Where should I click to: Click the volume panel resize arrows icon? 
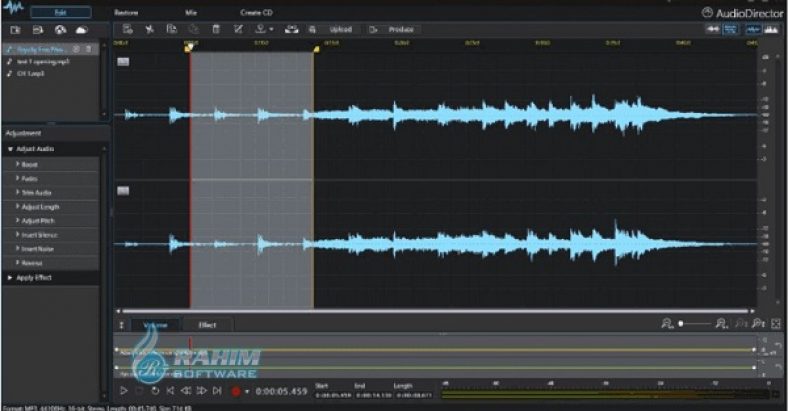point(121,325)
